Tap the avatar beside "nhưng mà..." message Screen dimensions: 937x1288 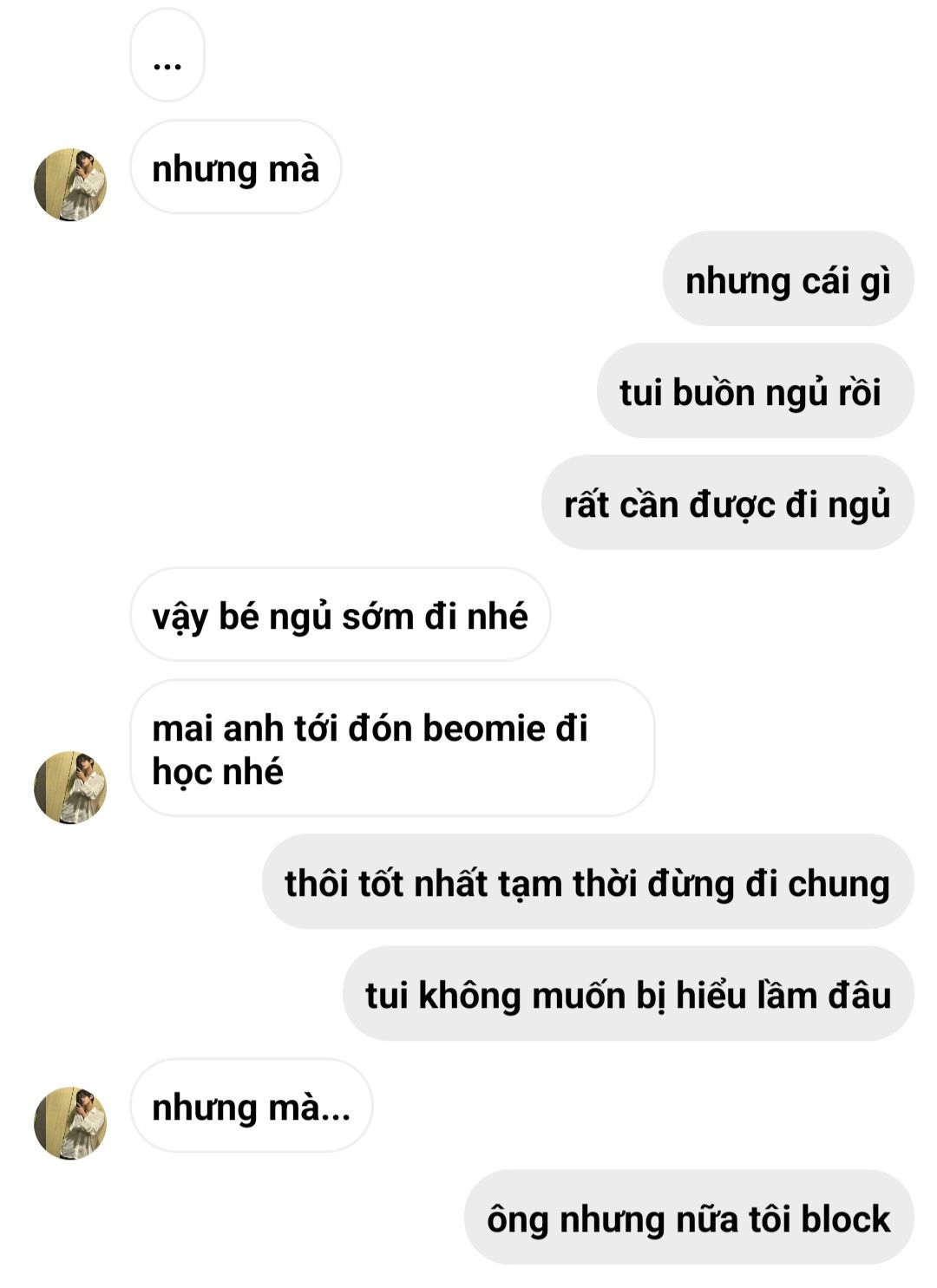tap(70, 1123)
